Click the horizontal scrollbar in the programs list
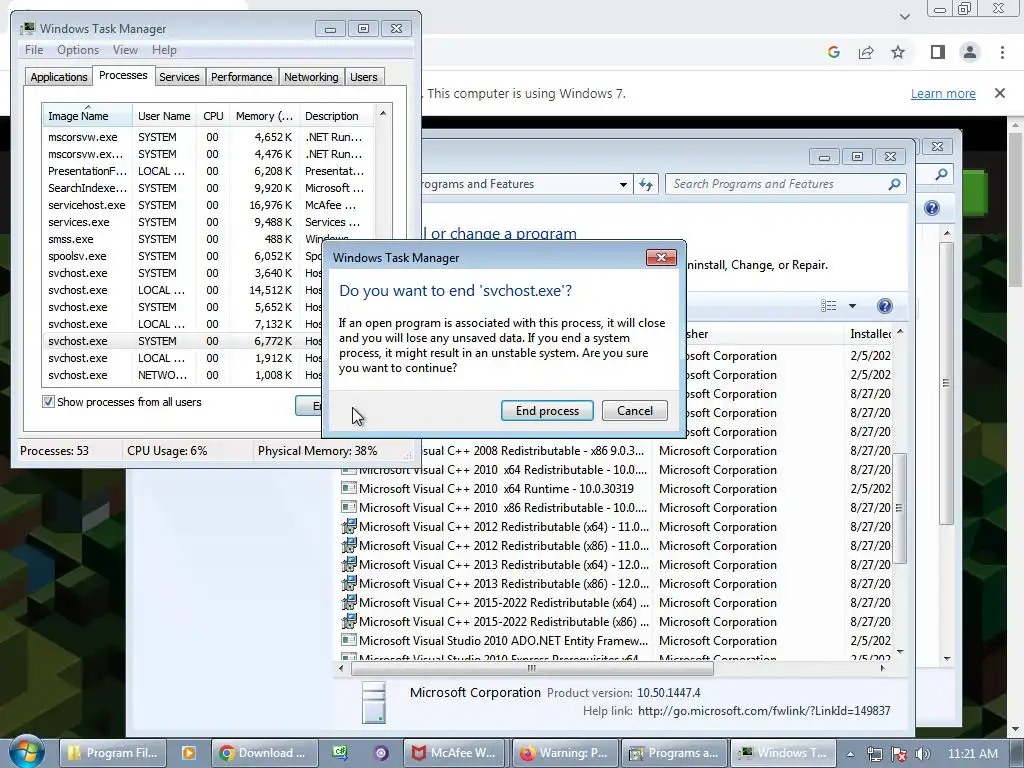The width and height of the screenshot is (1024, 768). point(532,668)
